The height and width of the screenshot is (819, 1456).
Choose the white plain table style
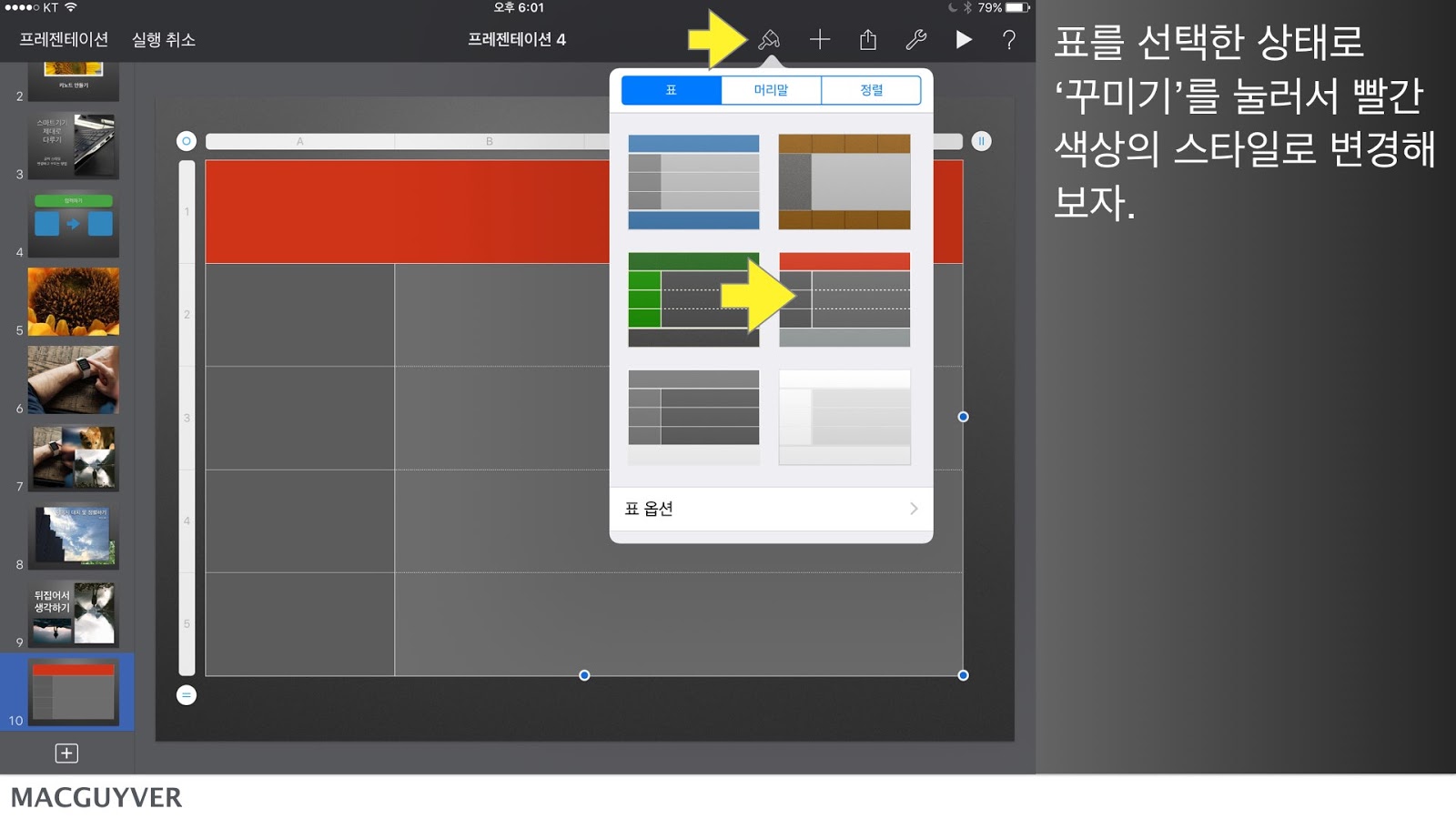[844, 418]
